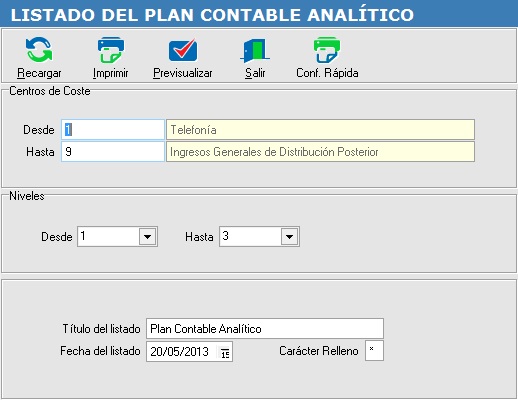Image resolution: width=518 pixels, height=400 pixels.
Task: Open Conf. Rápida green printer icon
Action: tap(327, 50)
